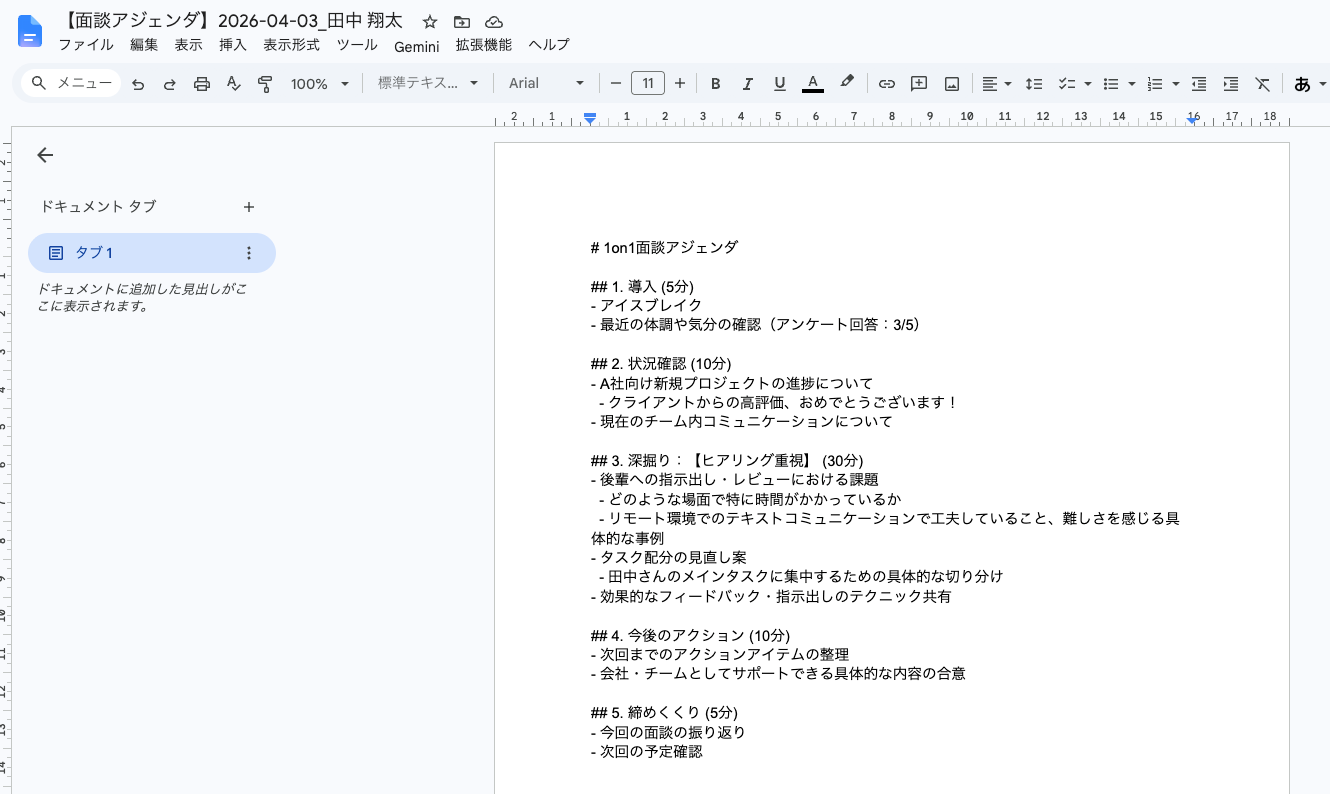Viewport: 1330px width, 794px height.
Task: Clear formatting
Action: pos(1263,84)
